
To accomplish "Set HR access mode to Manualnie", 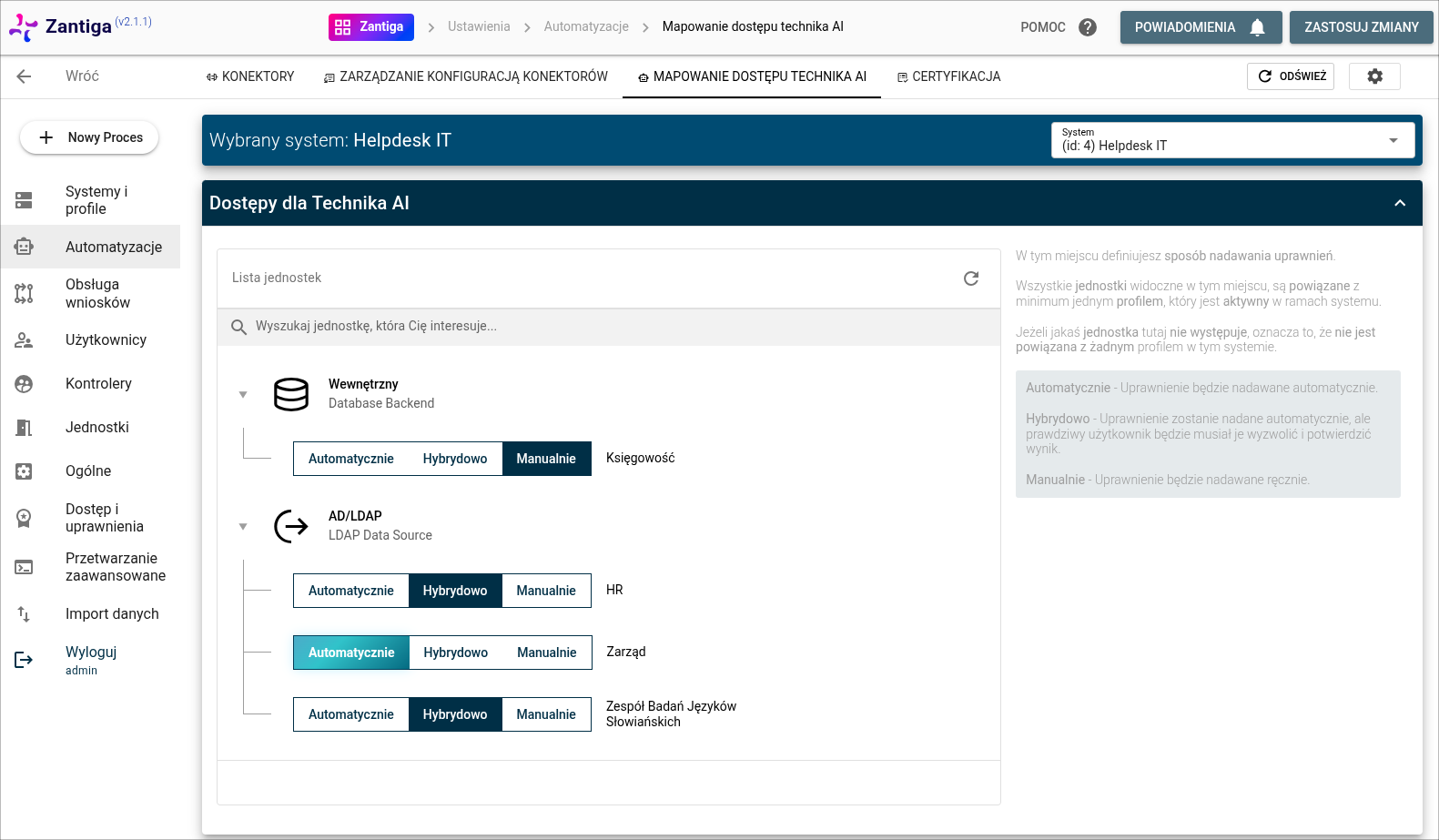I will (546, 591).
